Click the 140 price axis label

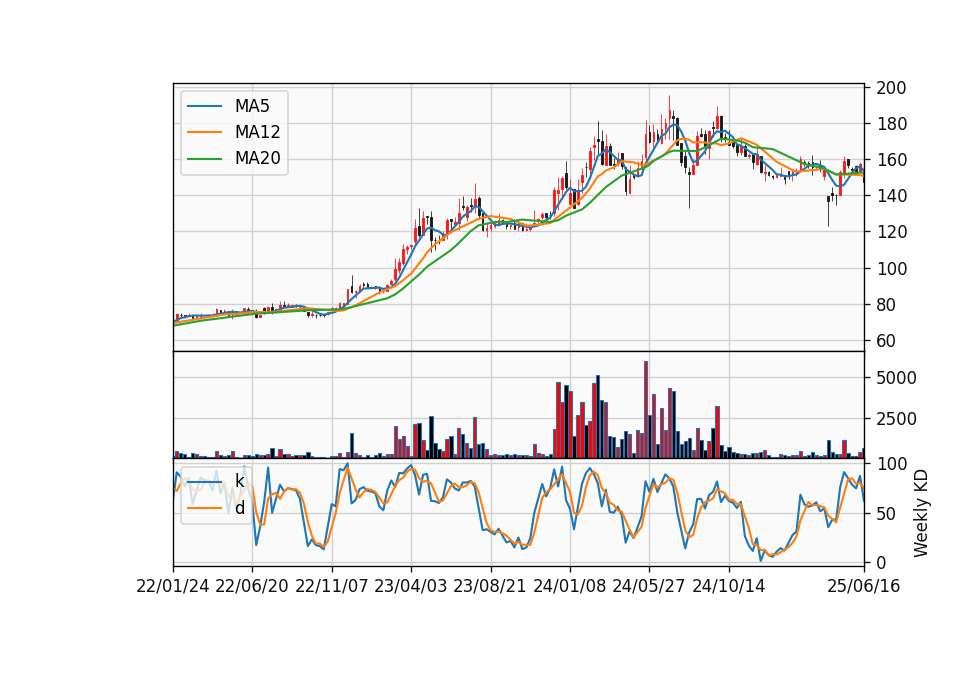pos(891,197)
